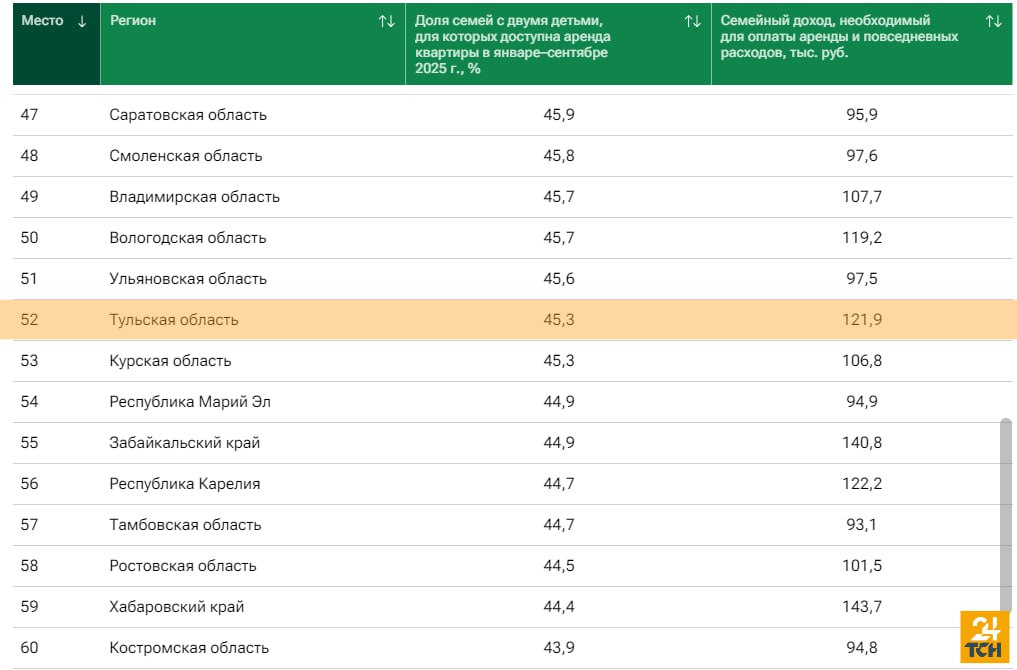1017x670 pixels.
Task: Click the 143,7 income value for Хабаровский край
Action: click(861, 607)
